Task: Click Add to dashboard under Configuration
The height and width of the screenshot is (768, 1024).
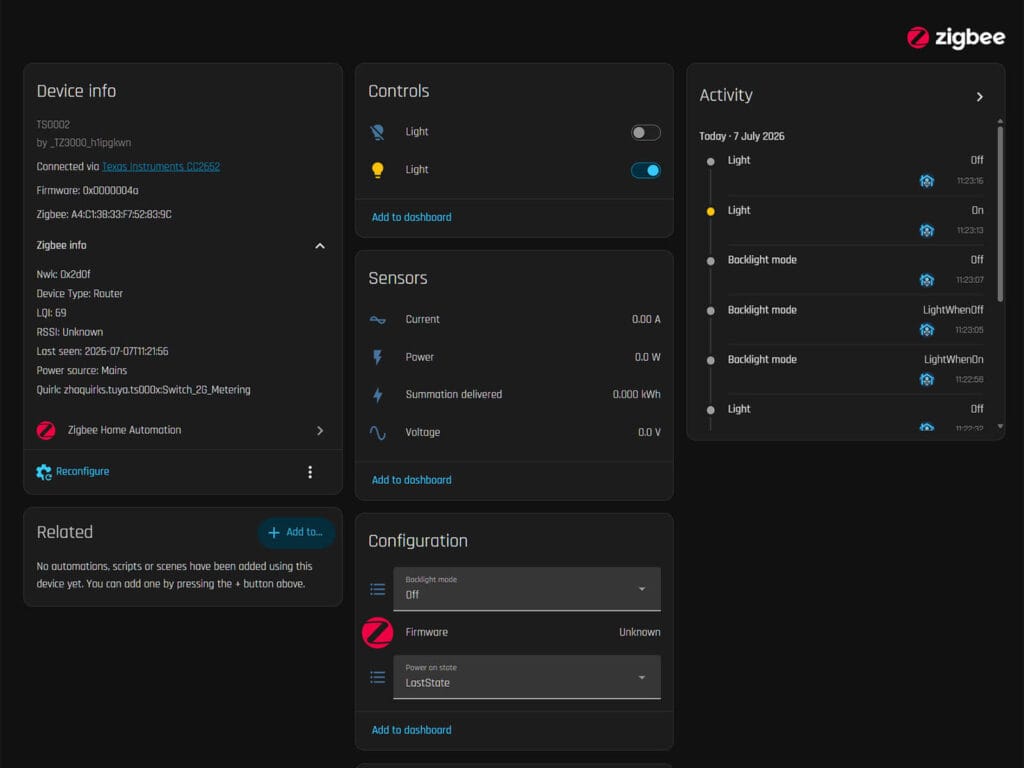Action: pyautogui.click(x=411, y=730)
